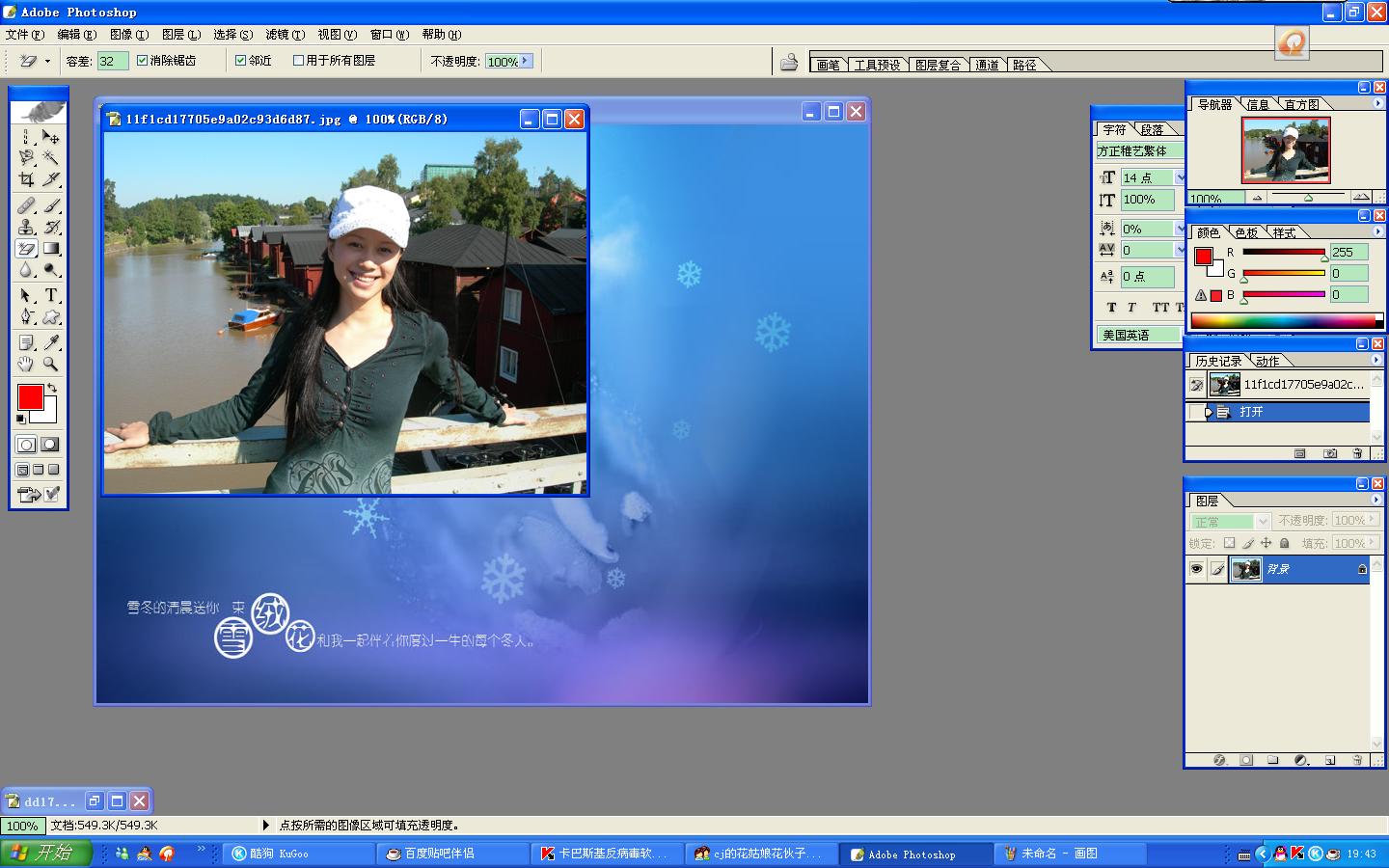Select the Magic Wand tool

click(51, 157)
